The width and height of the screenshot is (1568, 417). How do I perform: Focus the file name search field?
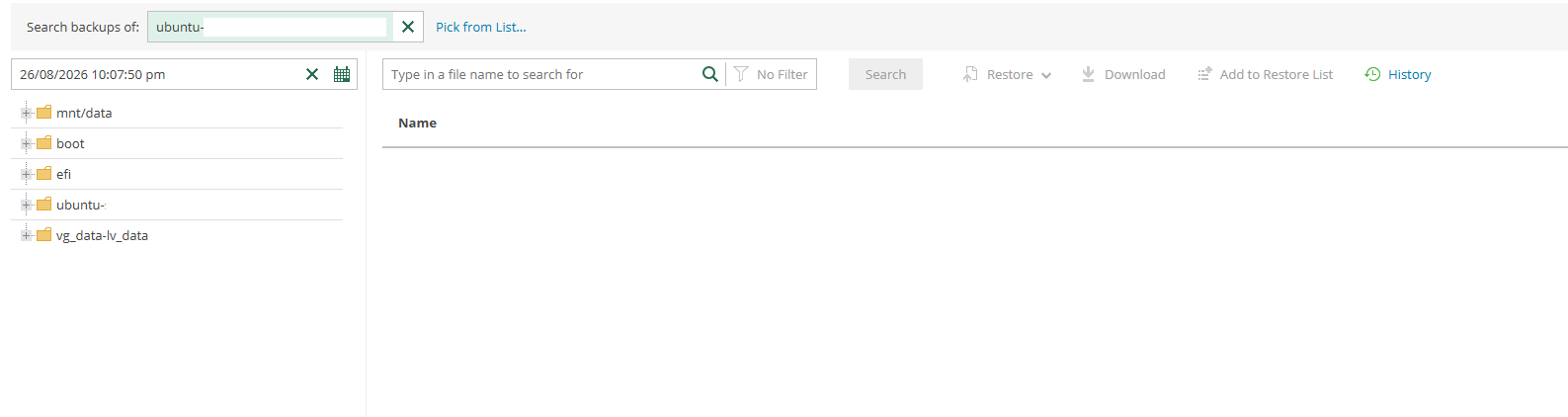click(x=541, y=74)
